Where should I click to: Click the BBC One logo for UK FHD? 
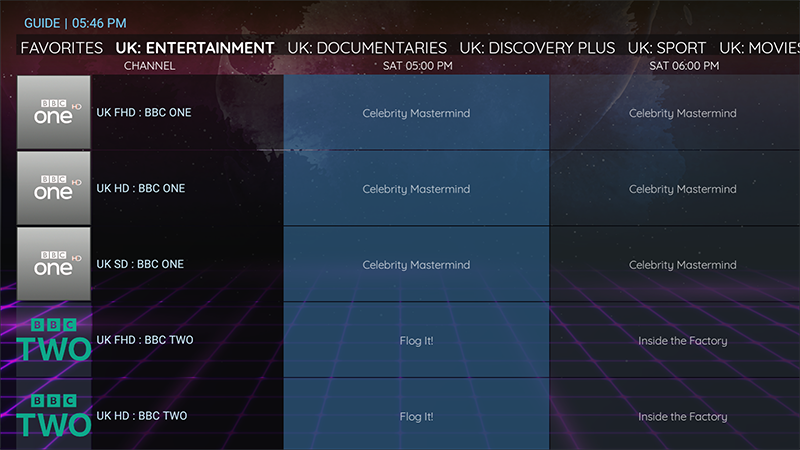click(54, 113)
